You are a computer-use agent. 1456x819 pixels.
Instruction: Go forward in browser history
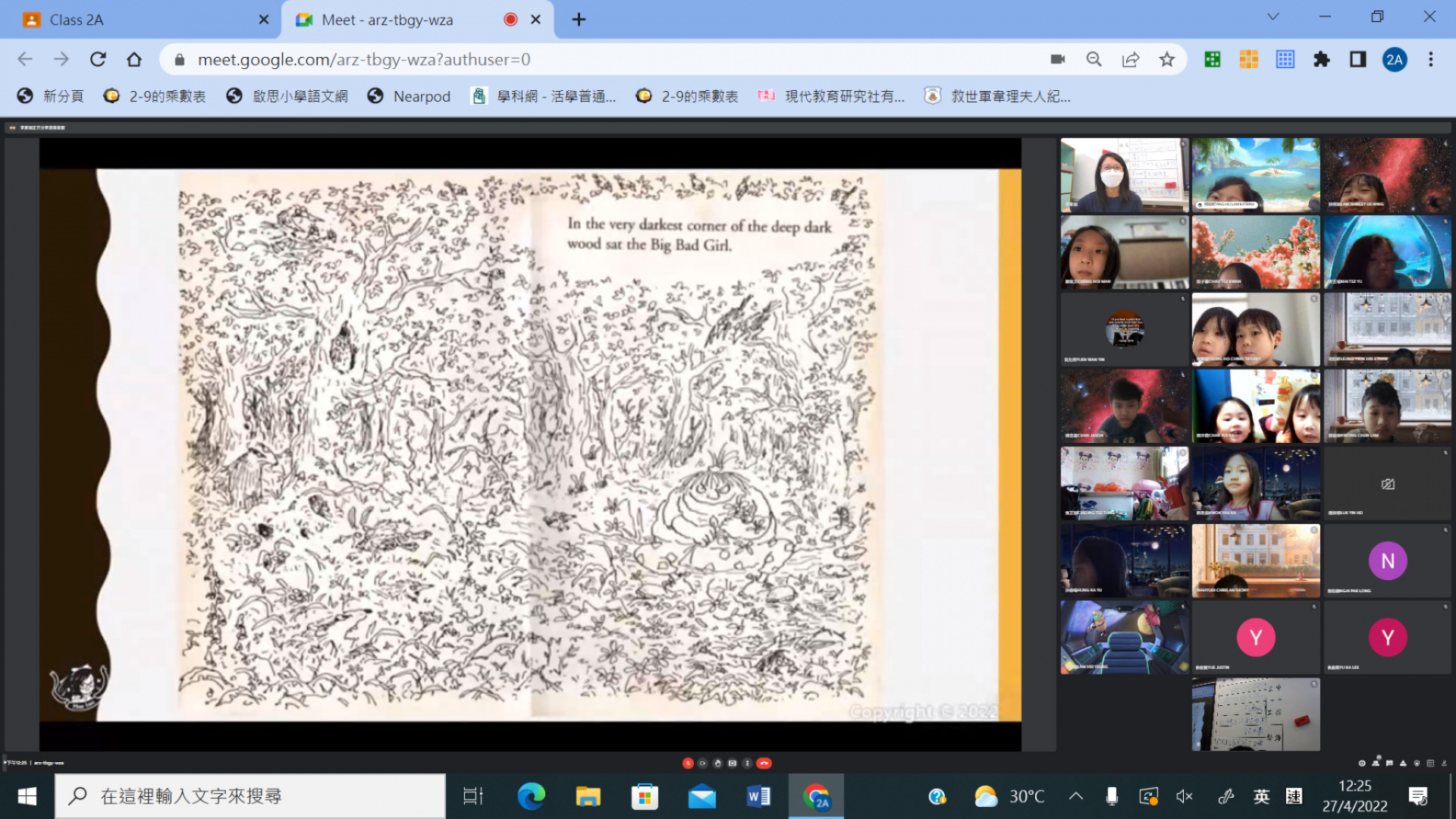[x=61, y=59]
